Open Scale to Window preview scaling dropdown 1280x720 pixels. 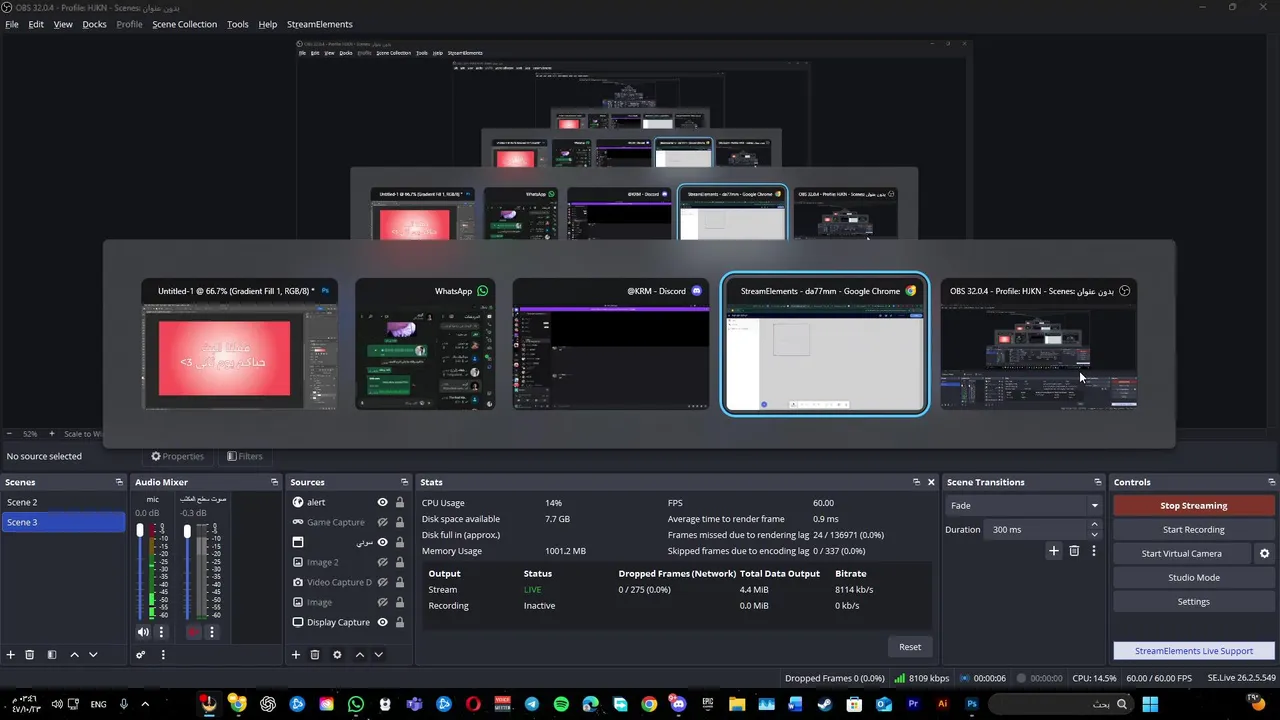[82, 434]
